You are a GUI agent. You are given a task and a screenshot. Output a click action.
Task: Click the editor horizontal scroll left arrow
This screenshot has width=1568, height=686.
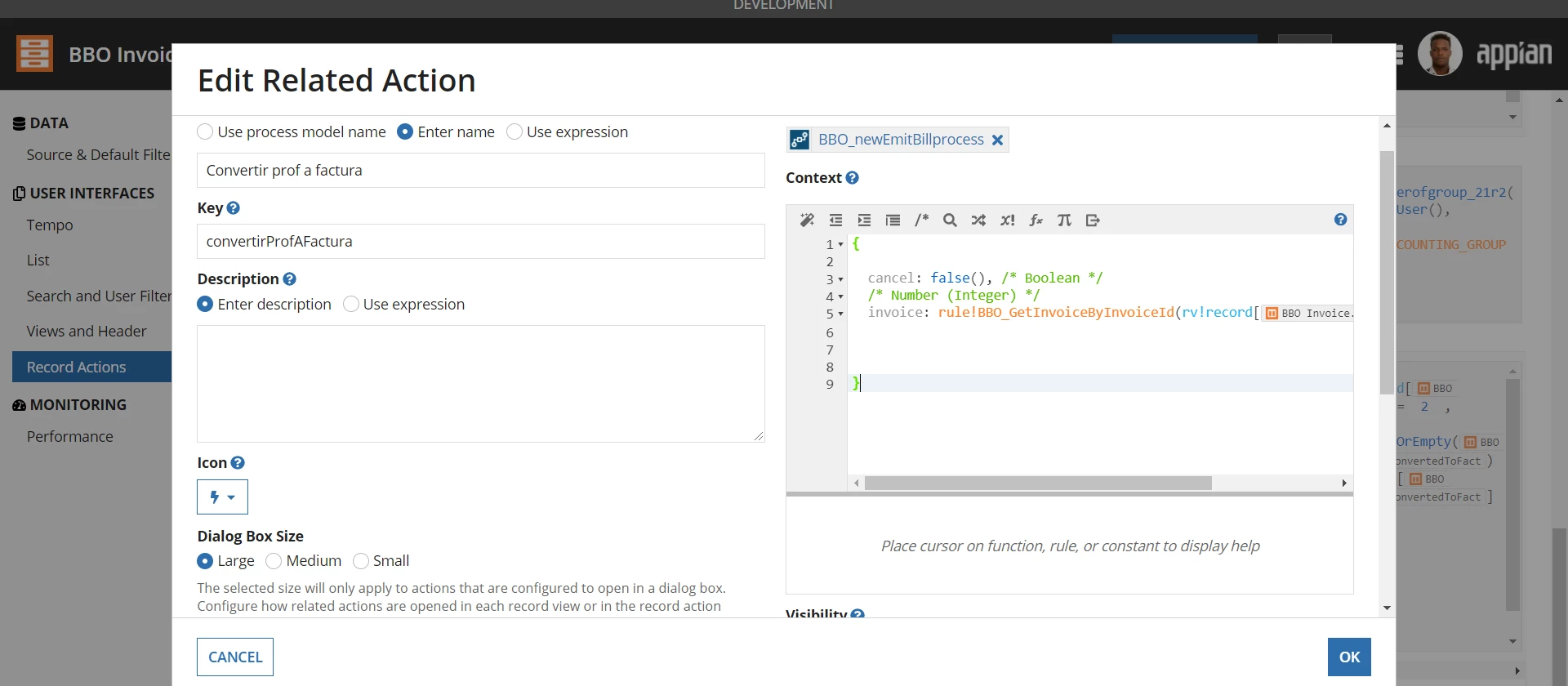pos(857,483)
